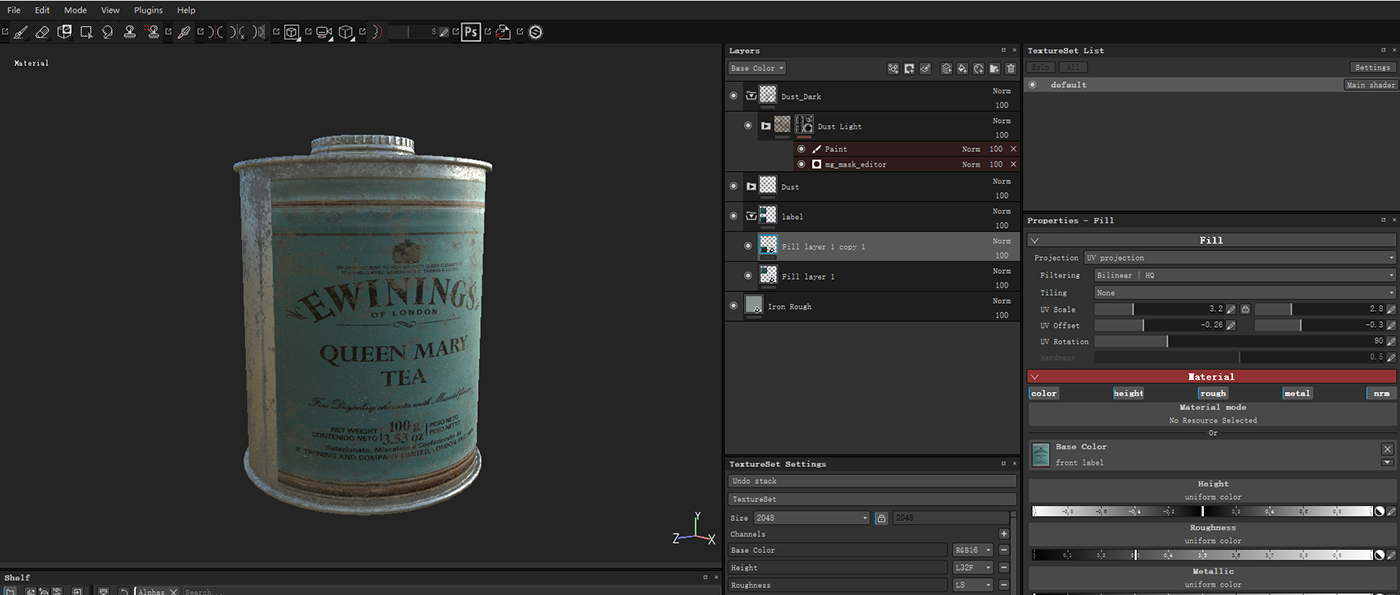Toggle visibility of mg_mask_editor effect
1400x595 pixels.
coord(801,164)
